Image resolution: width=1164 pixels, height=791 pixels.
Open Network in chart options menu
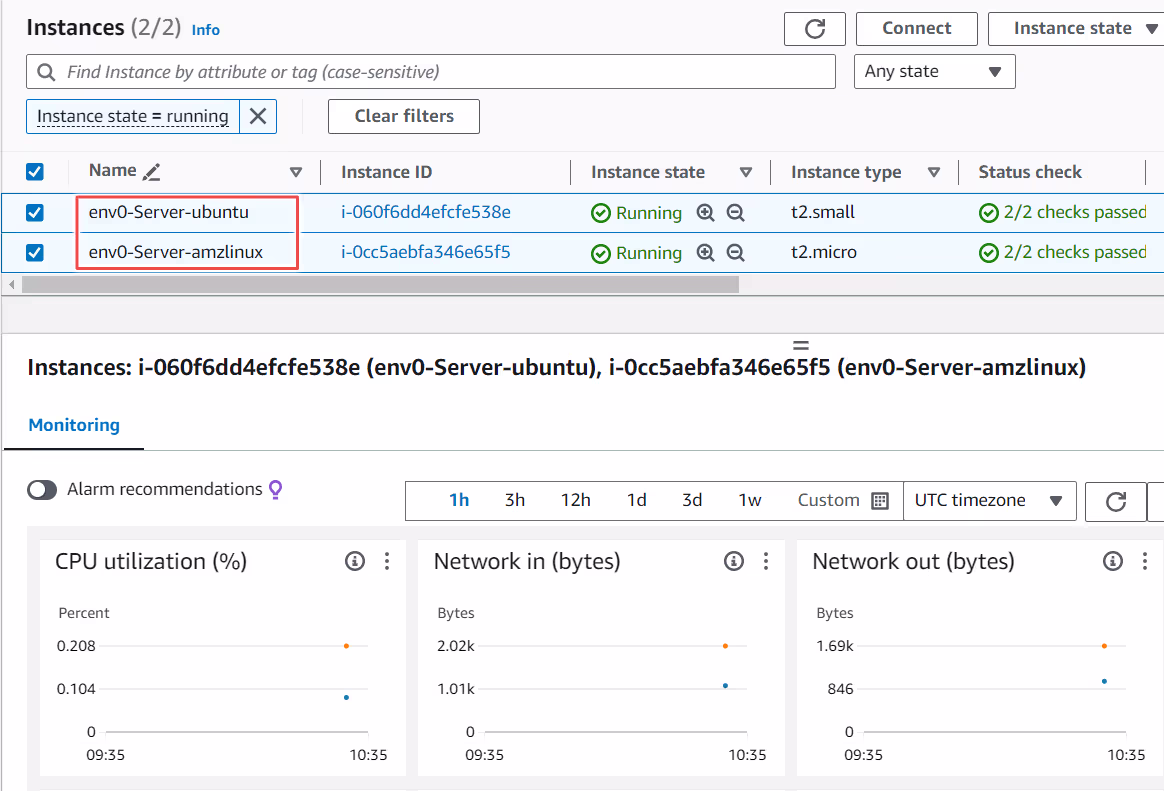coord(765,561)
